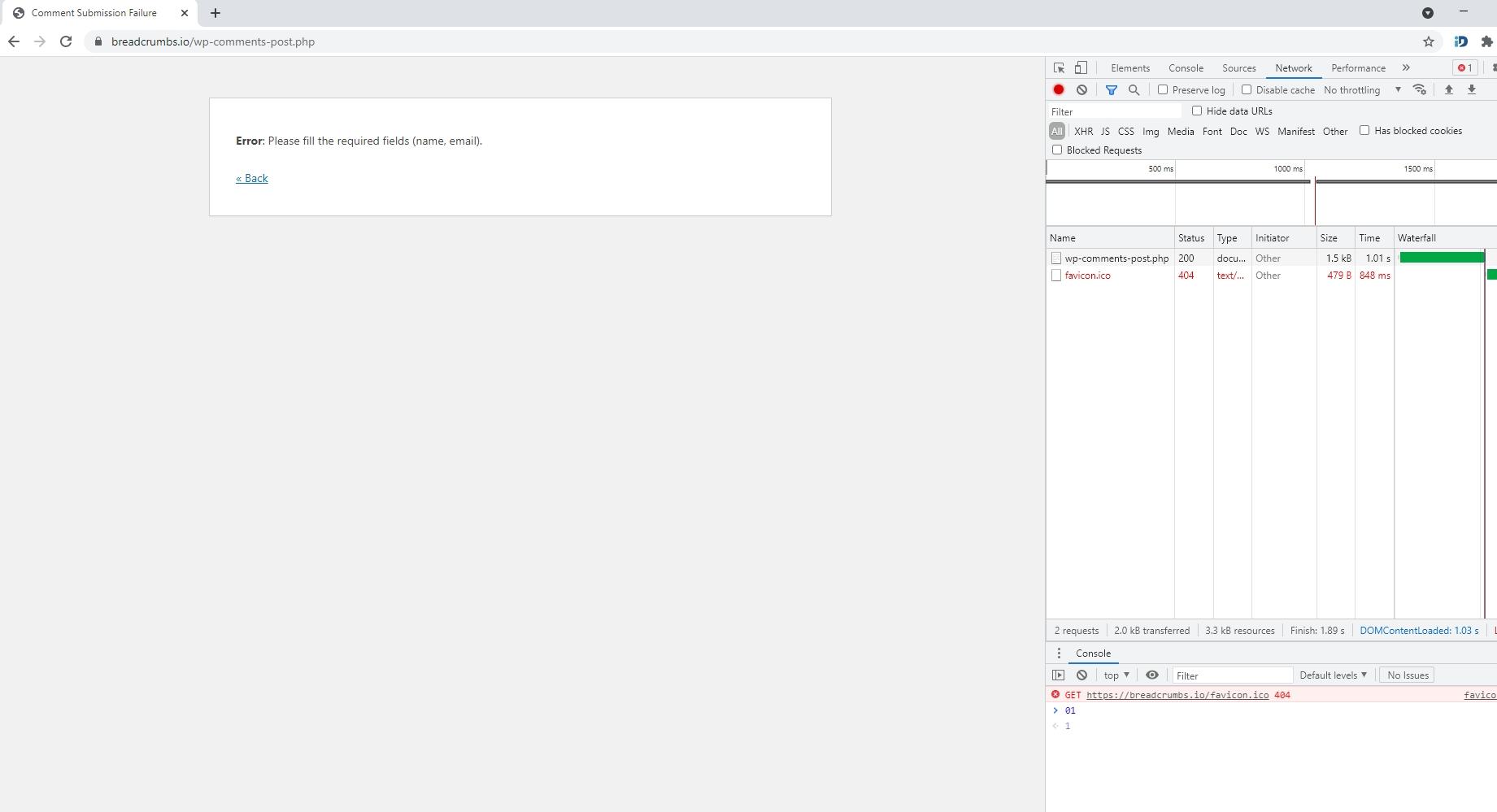Clear the network log
The width and height of the screenshot is (1497, 812).
[x=1081, y=90]
